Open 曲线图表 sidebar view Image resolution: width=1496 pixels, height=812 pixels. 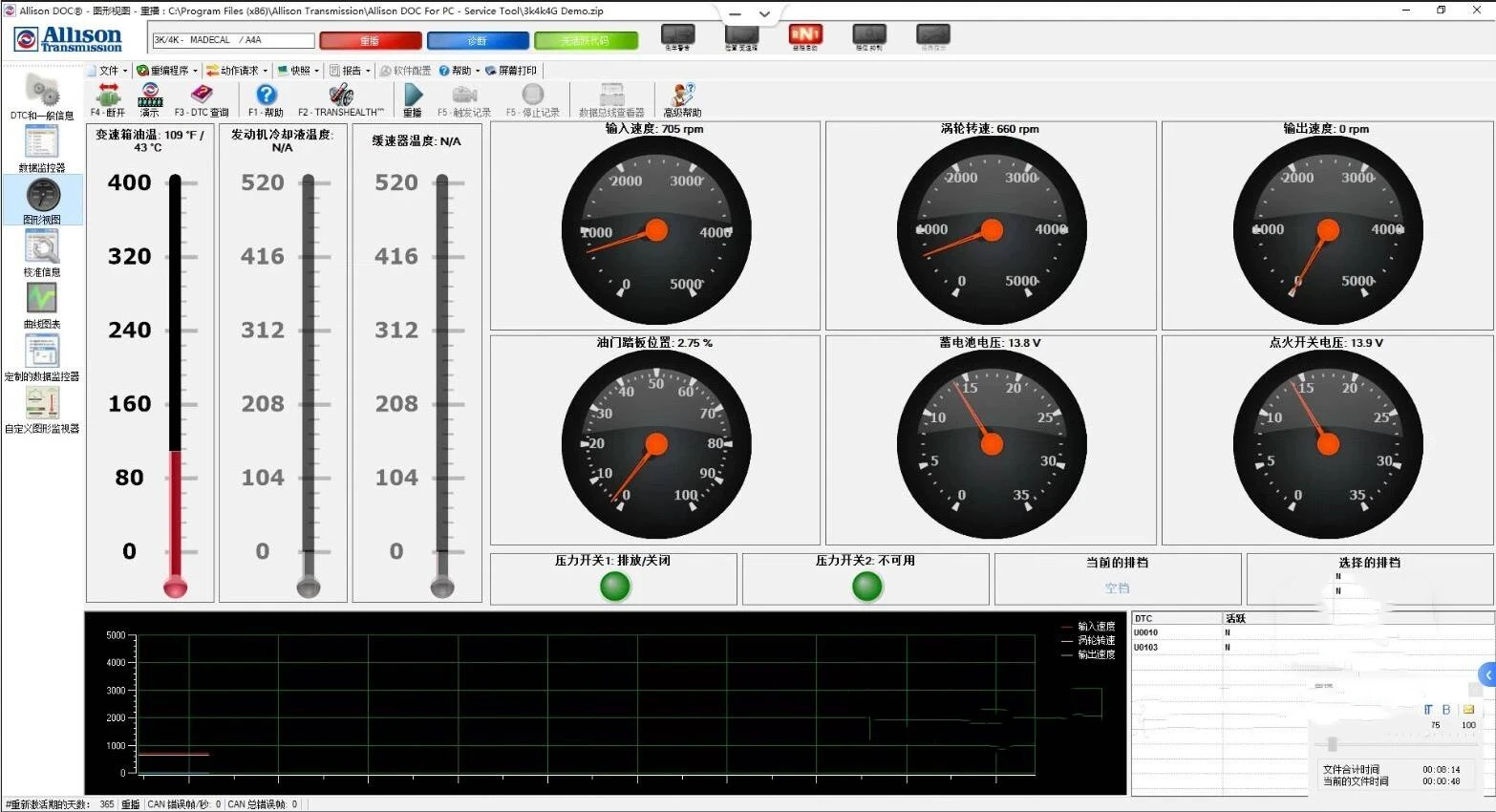(42, 304)
